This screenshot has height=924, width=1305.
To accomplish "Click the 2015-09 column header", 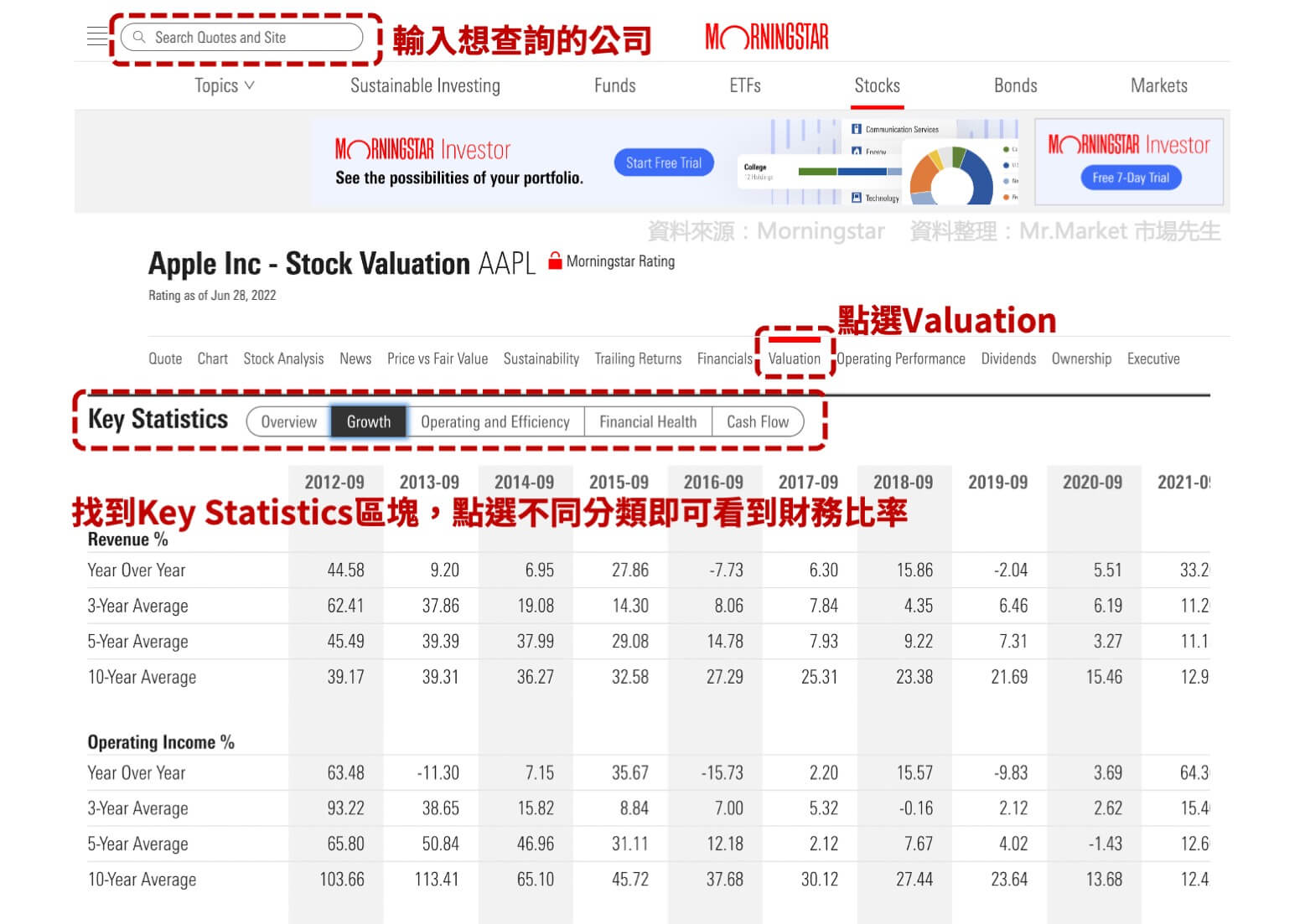I will [619, 482].
